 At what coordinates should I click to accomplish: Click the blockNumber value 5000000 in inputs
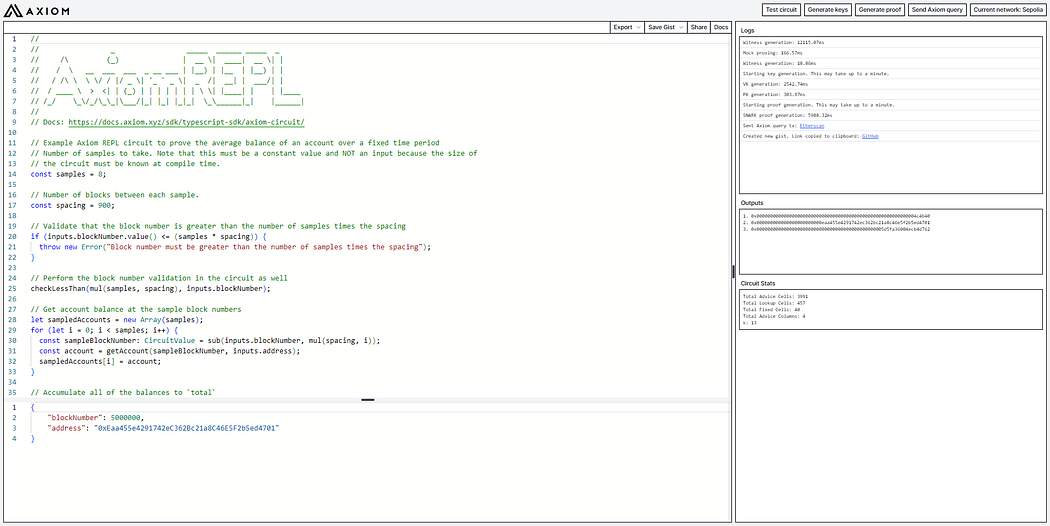click(125, 417)
